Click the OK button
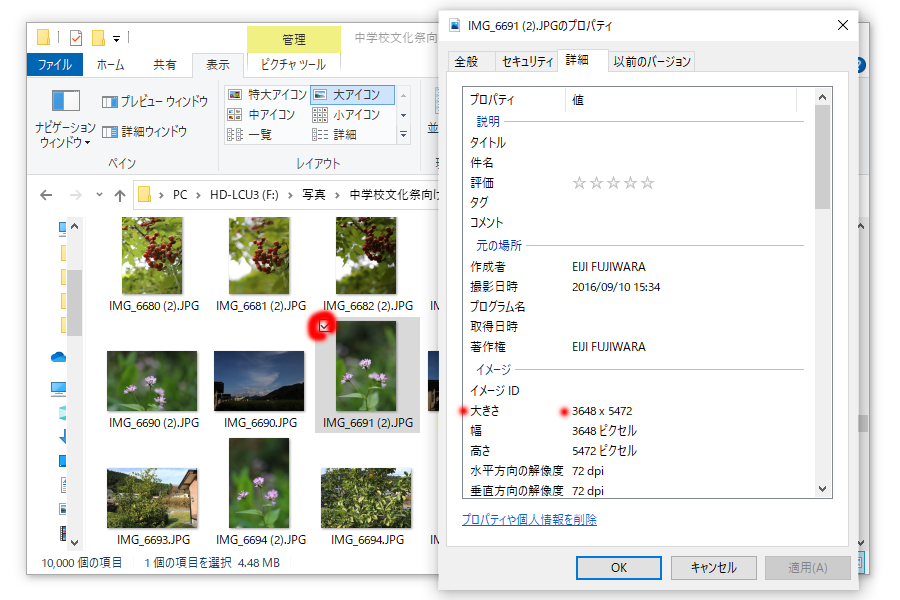Viewport: 900px width, 600px height. 619,568
